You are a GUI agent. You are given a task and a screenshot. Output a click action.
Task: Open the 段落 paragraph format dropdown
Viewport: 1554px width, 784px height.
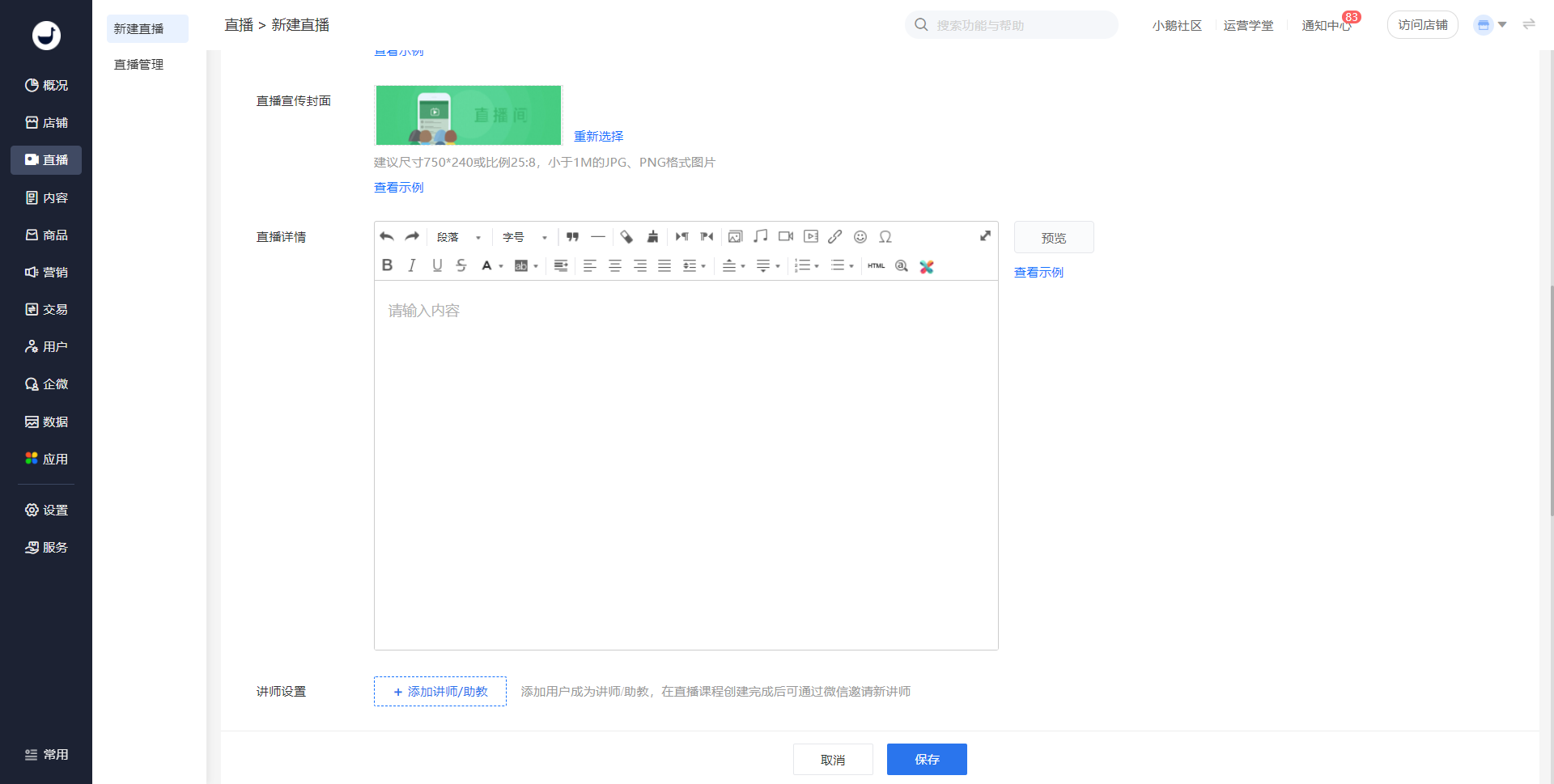coord(459,237)
